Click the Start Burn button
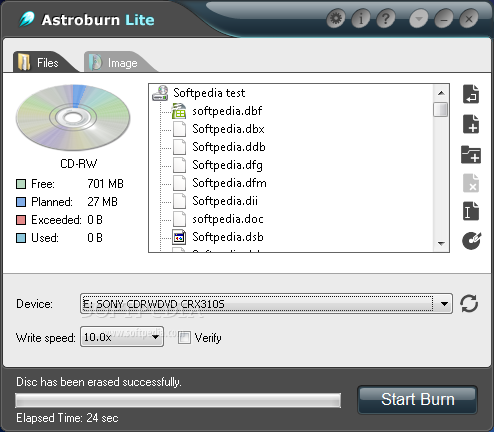This screenshot has width=494, height=432. click(418, 400)
